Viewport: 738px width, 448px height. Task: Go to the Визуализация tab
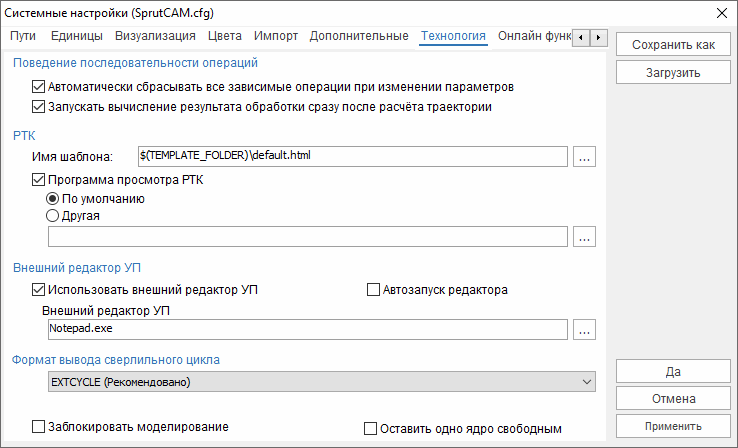point(155,36)
